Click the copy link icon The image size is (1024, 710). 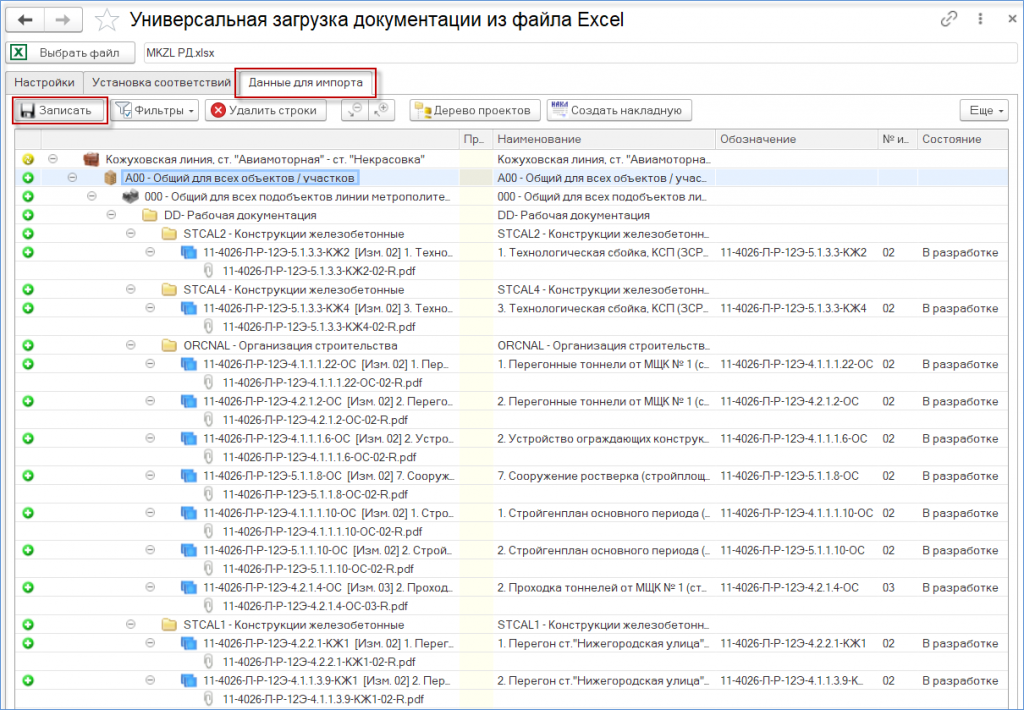949,20
